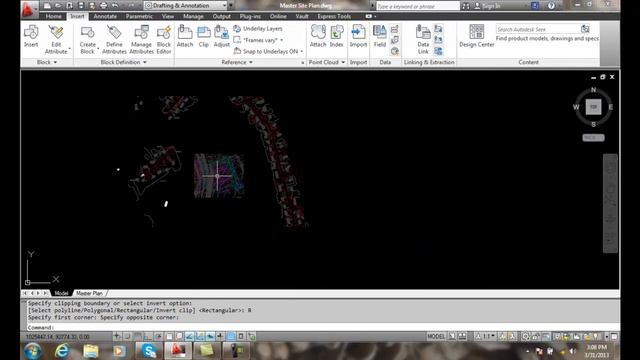Expand the Reference panel title
This screenshot has height=360, width=640.
click(x=237, y=62)
